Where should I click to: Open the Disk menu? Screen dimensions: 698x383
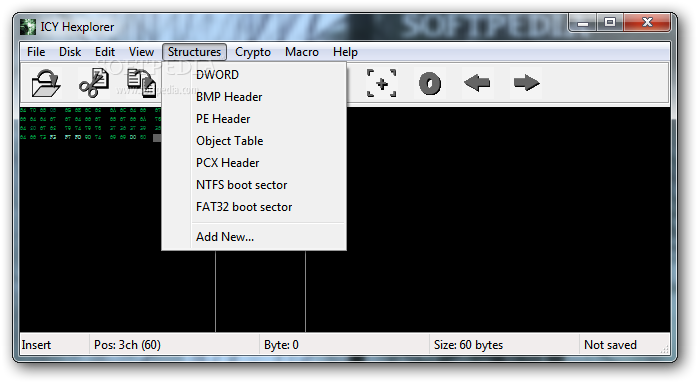[70, 52]
